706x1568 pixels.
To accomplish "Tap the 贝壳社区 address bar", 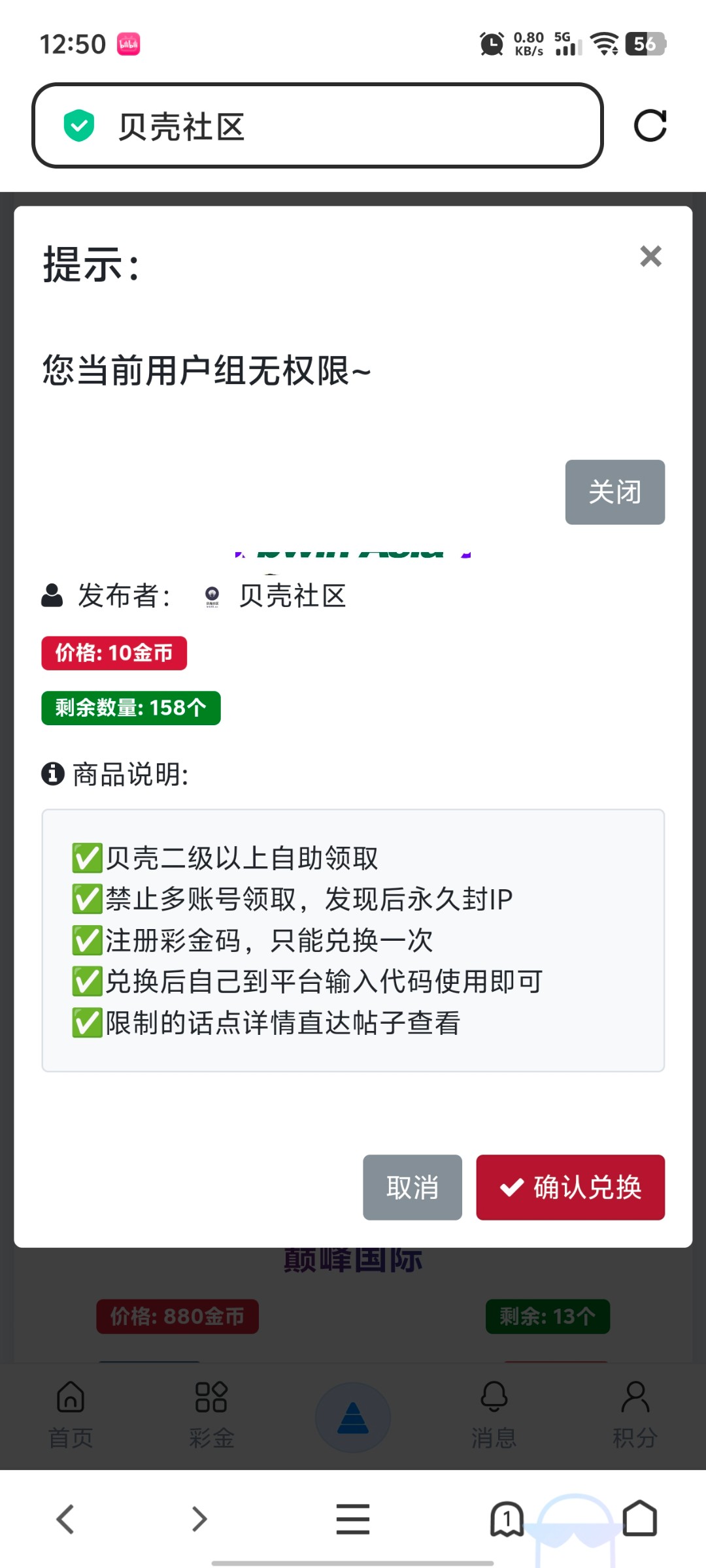I will (317, 125).
